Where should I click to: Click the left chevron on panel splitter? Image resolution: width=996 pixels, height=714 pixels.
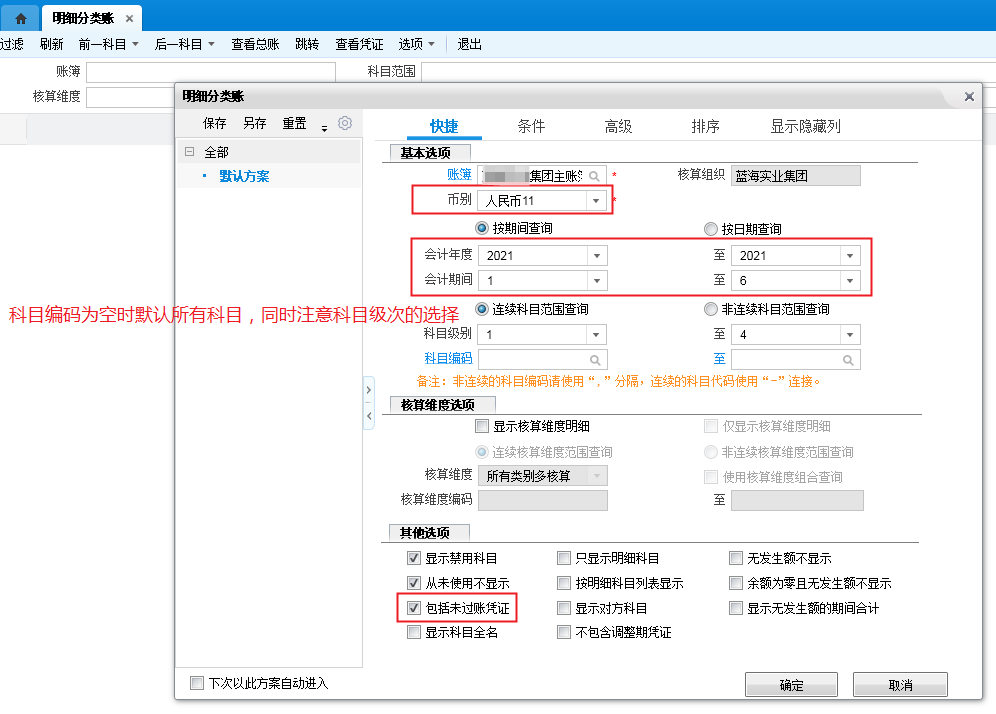[x=368, y=416]
